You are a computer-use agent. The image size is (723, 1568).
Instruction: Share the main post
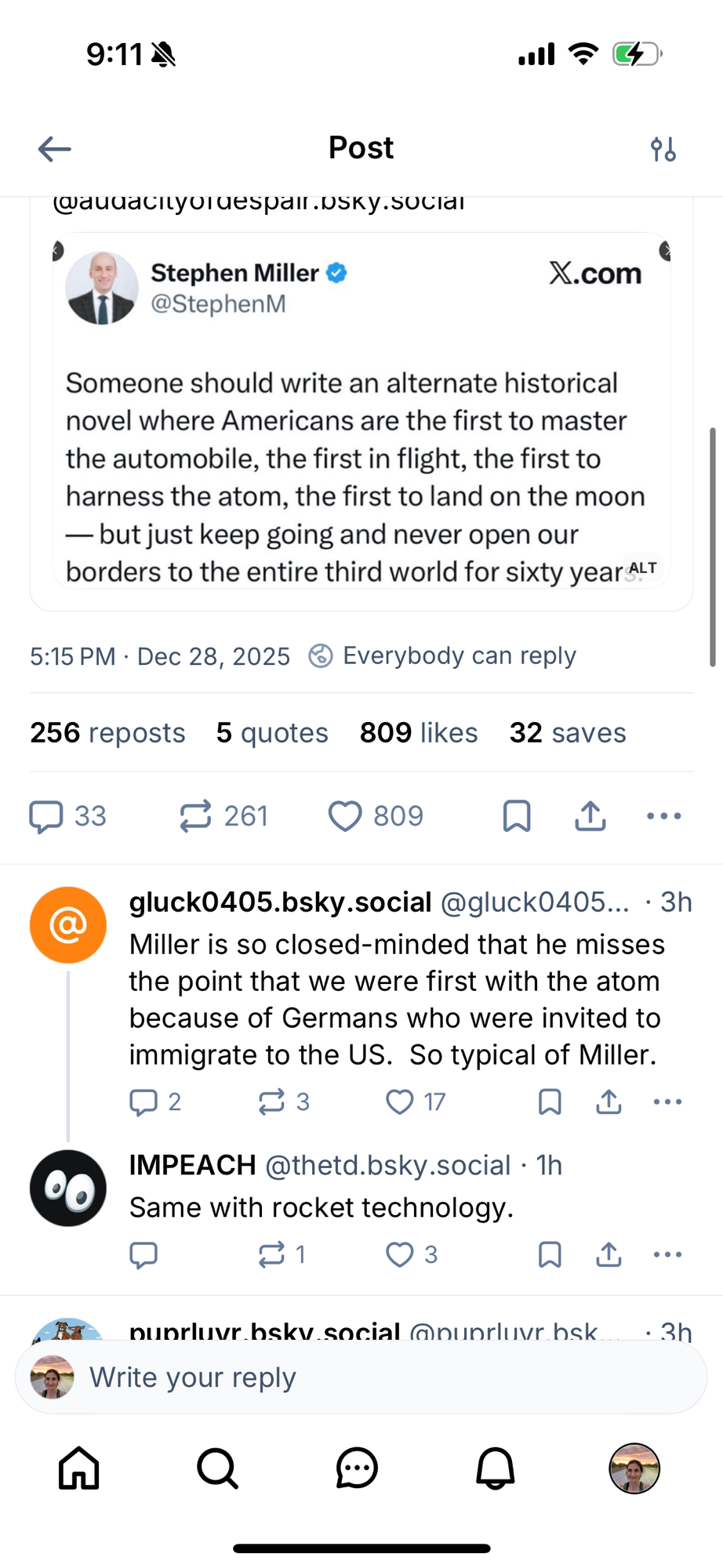[590, 816]
